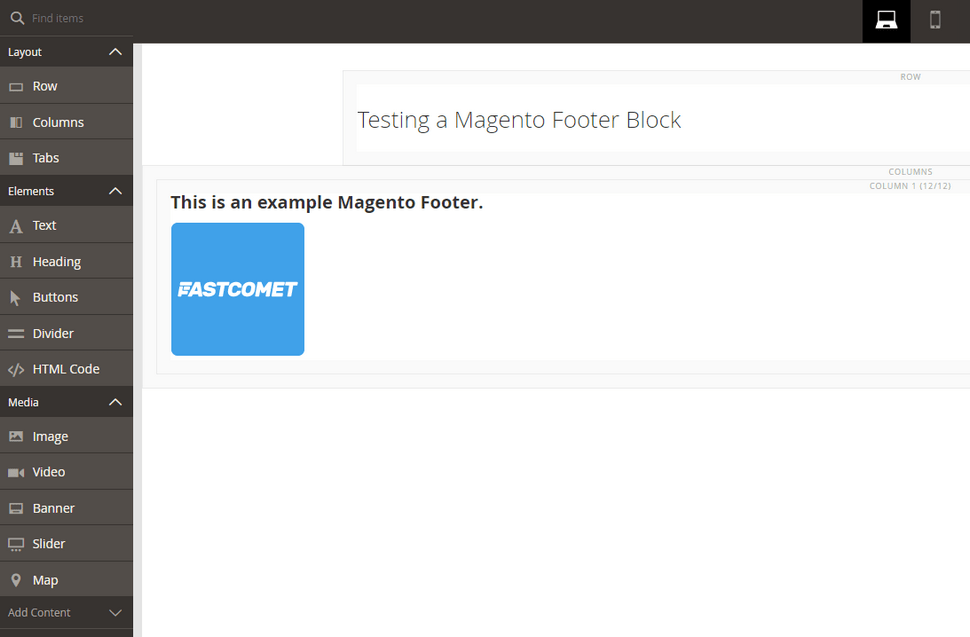Pick the Tabs layout element
Viewport: 970px width, 637px height.
(66, 158)
